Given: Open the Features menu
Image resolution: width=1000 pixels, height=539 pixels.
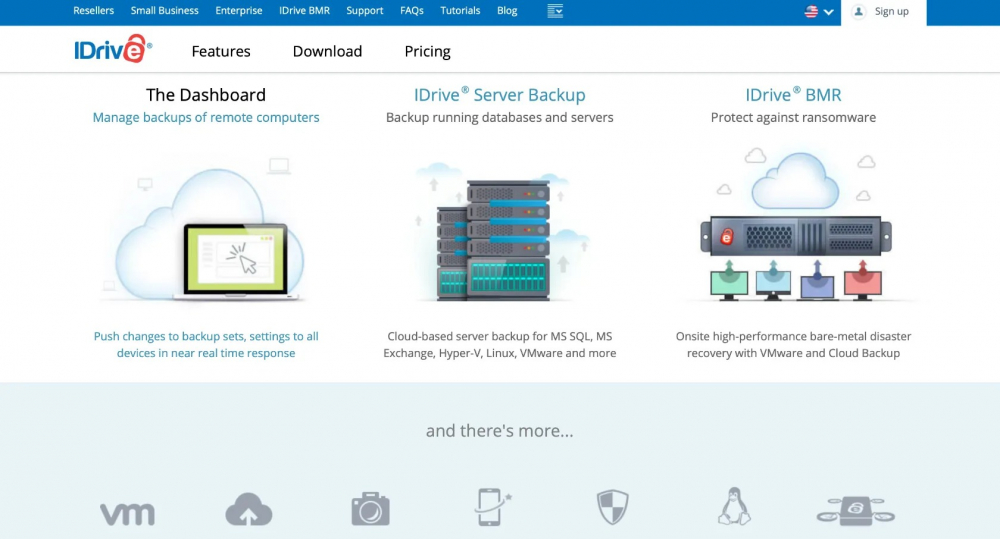Looking at the screenshot, I should [x=221, y=51].
